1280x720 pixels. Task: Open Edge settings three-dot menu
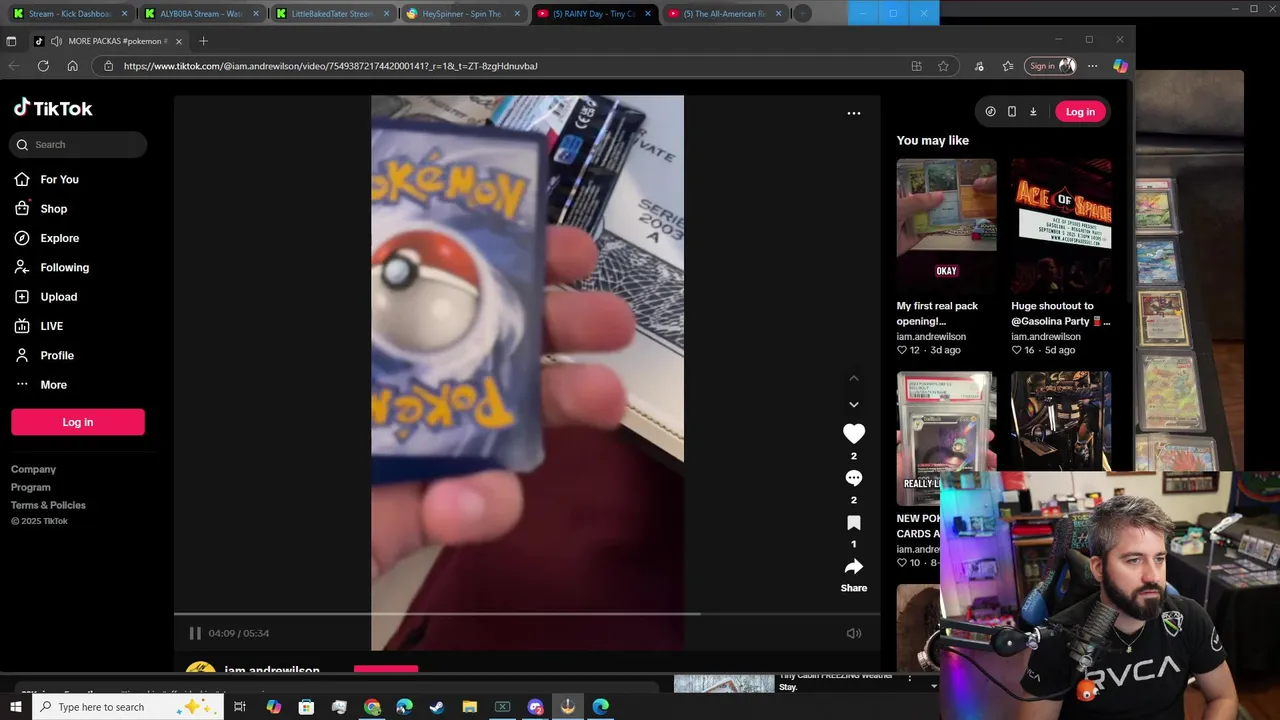coord(1092,66)
